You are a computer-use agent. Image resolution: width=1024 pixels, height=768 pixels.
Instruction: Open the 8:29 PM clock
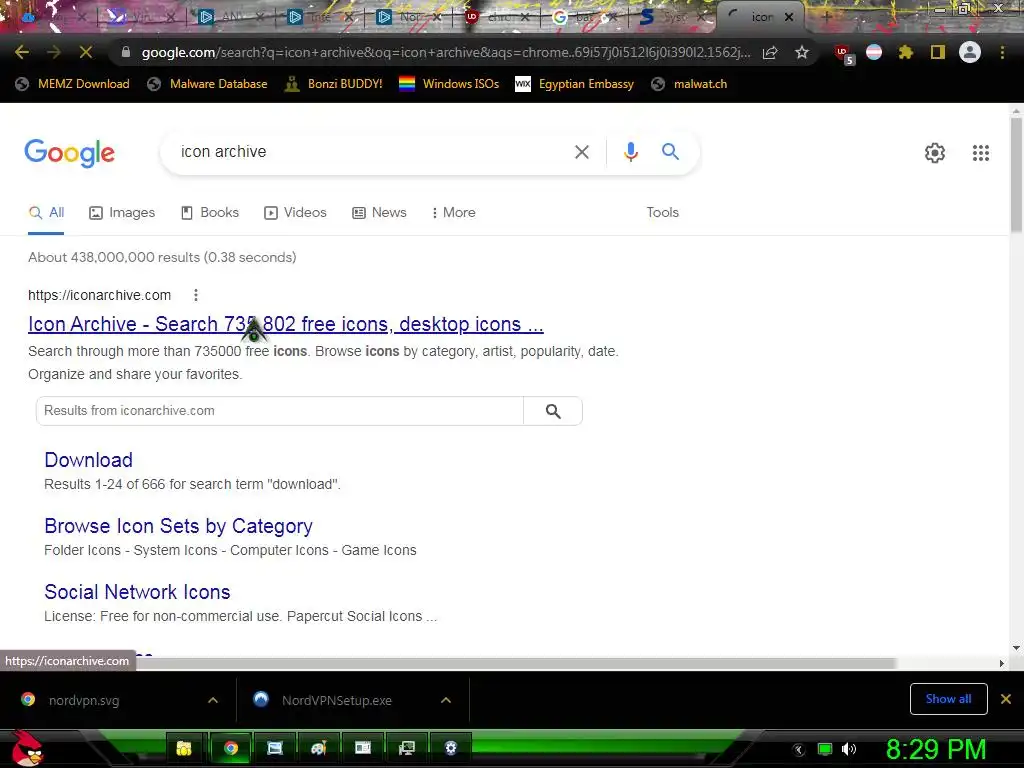(x=936, y=749)
